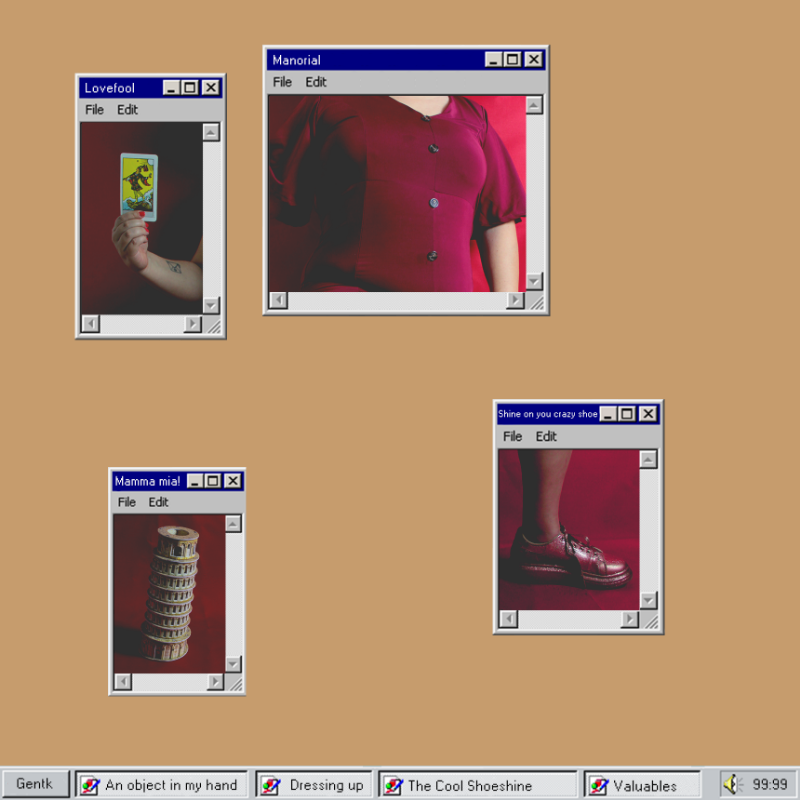Viewport: 800px width, 800px height.
Task: Click the scroll right arrow in Manorial window
Action: click(515, 300)
